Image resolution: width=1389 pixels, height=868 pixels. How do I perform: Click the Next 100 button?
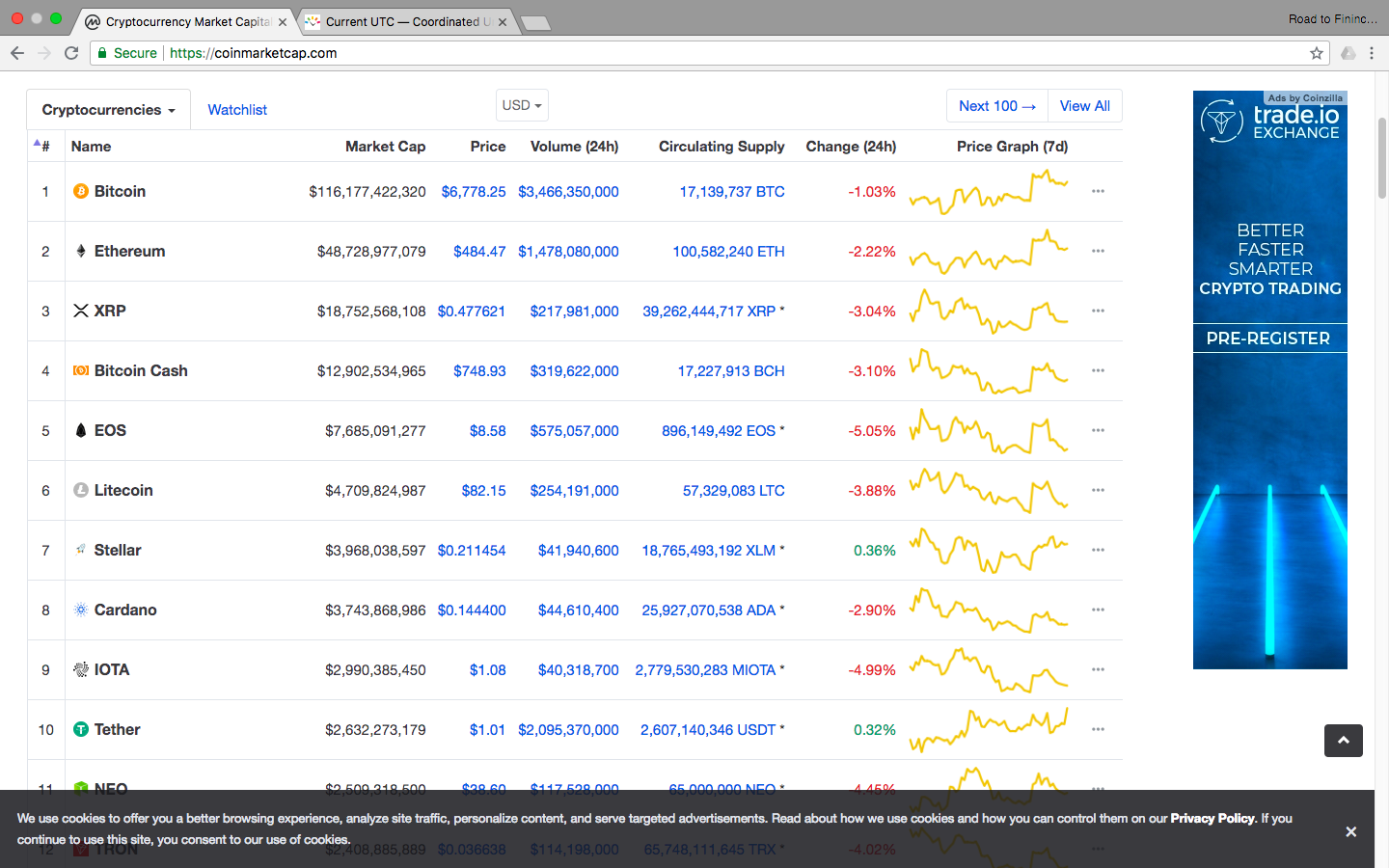997,106
